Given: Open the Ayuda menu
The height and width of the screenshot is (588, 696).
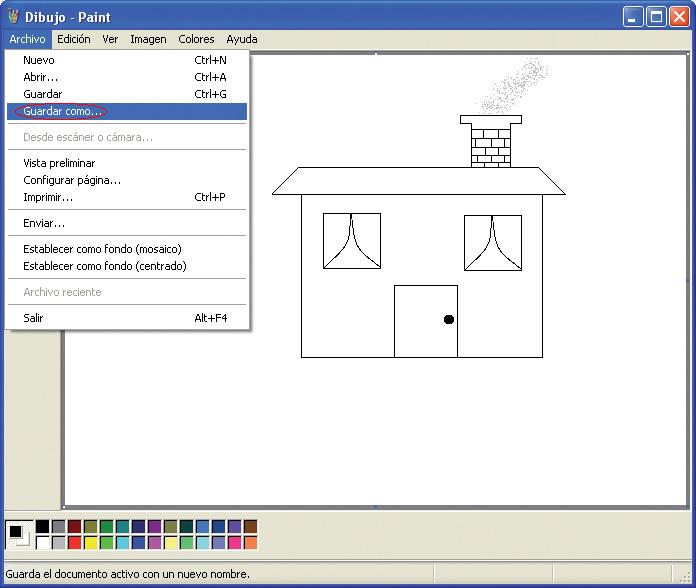Looking at the screenshot, I should [242, 39].
